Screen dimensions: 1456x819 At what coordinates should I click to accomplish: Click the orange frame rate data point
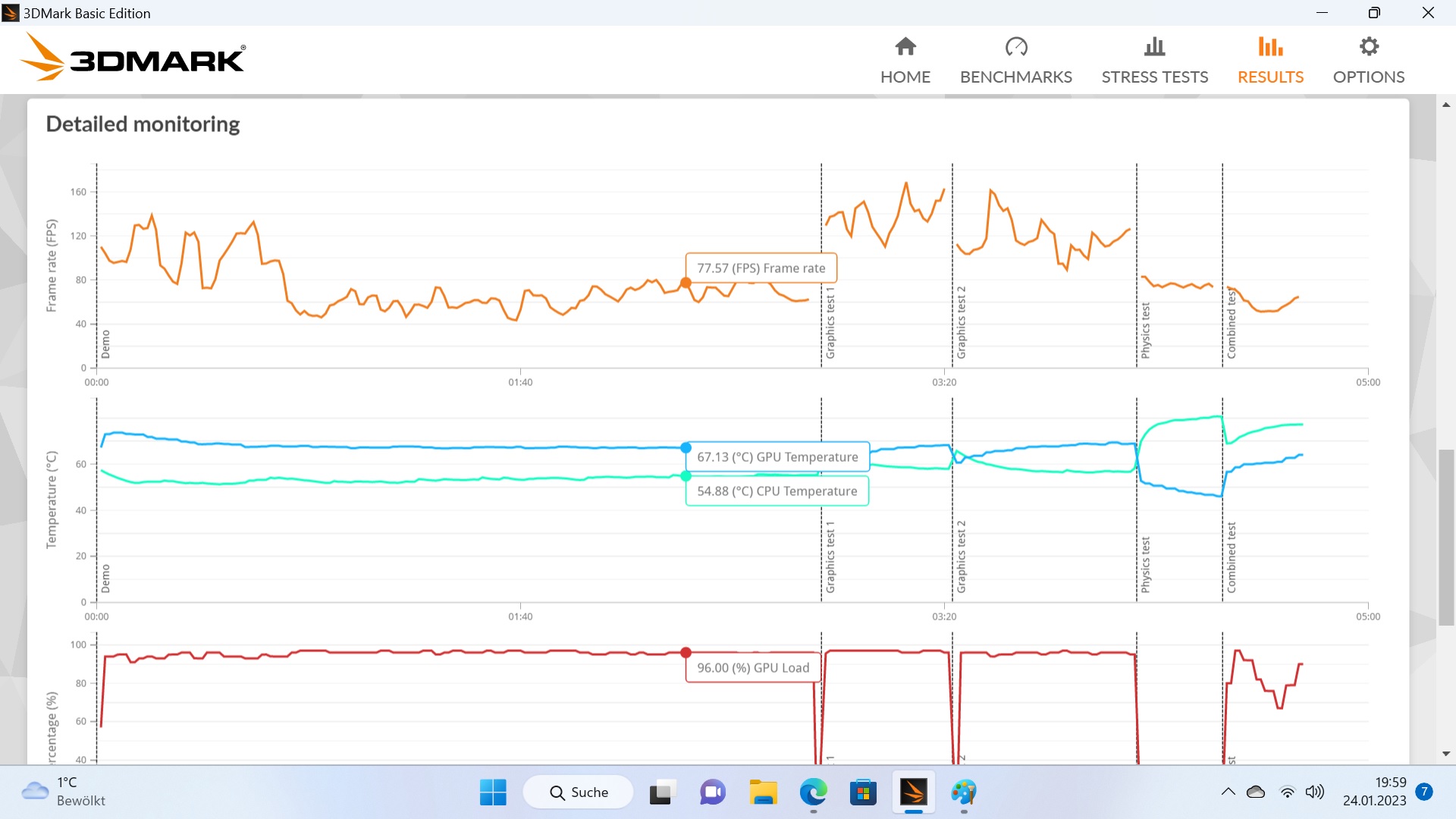click(x=686, y=283)
